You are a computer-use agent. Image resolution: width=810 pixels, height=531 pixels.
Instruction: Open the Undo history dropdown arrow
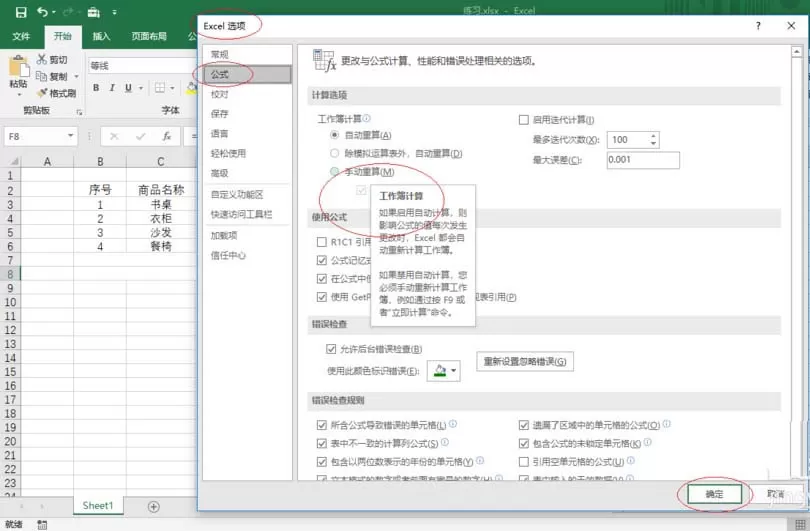pos(54,12)
